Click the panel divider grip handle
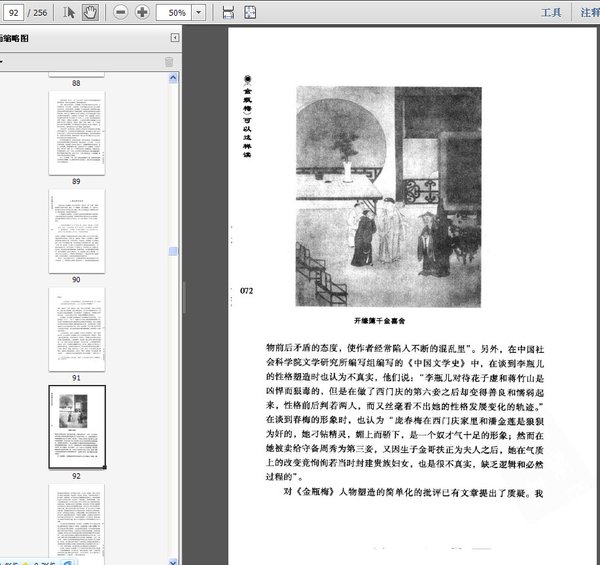The image size is (600, 565). coord(184,298)
